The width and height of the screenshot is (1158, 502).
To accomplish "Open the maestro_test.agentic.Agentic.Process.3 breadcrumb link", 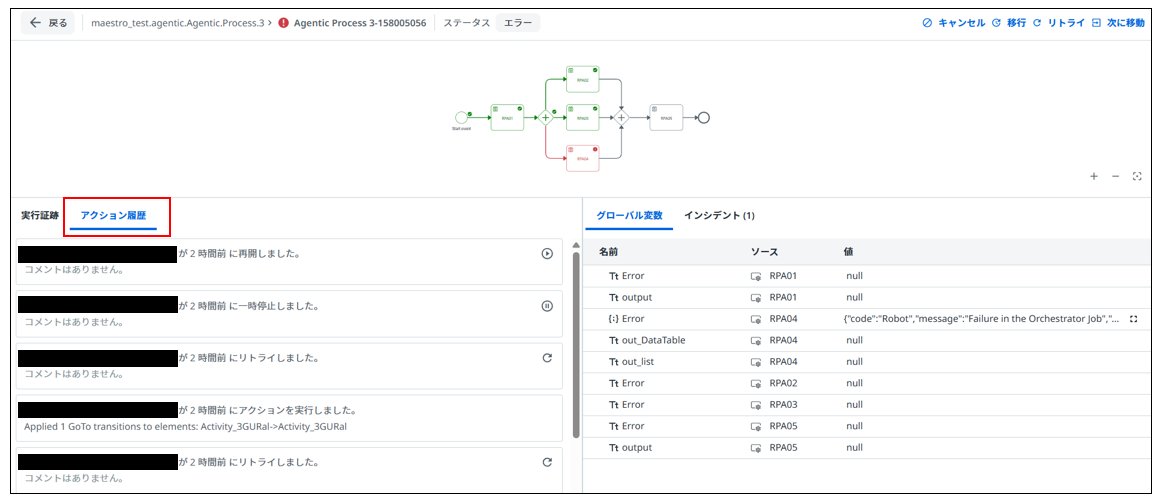I will (x=177, y=22).
